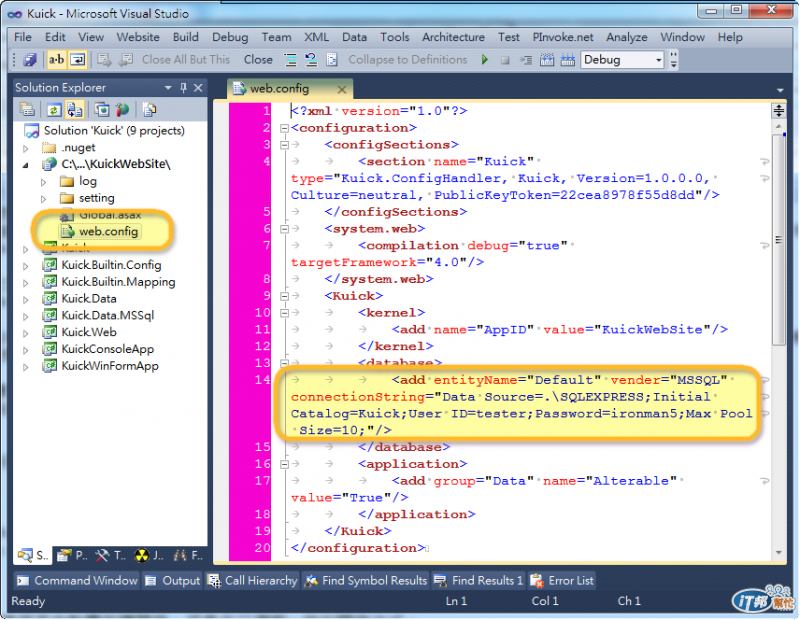Click the Toggle Outlining Expansion icon left of Collapse to Definitions

(332, 60)
